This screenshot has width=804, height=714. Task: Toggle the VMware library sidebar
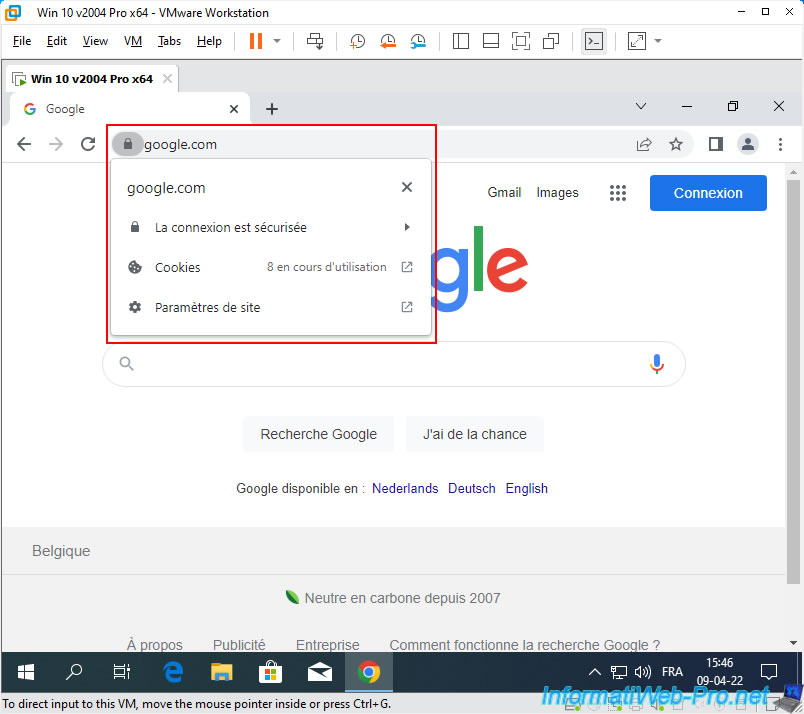tap(460, 41)
